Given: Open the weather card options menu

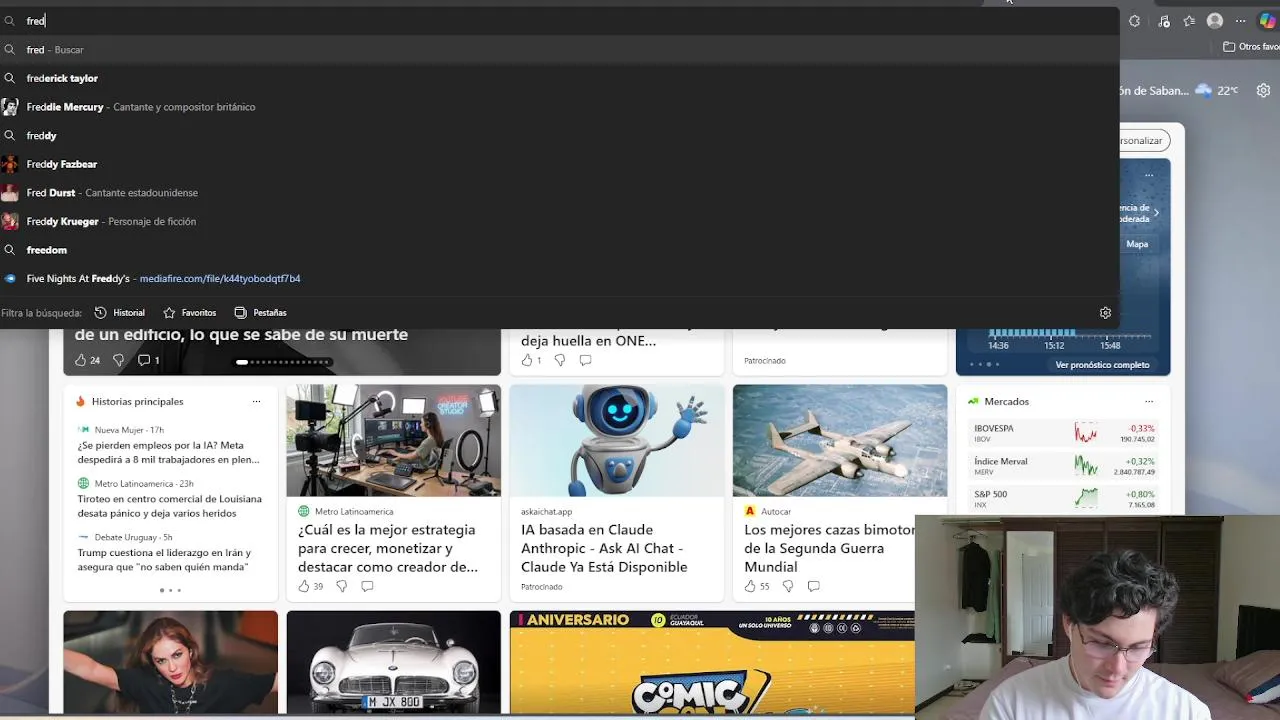Looking at the screenshot, I should 1149,175.
